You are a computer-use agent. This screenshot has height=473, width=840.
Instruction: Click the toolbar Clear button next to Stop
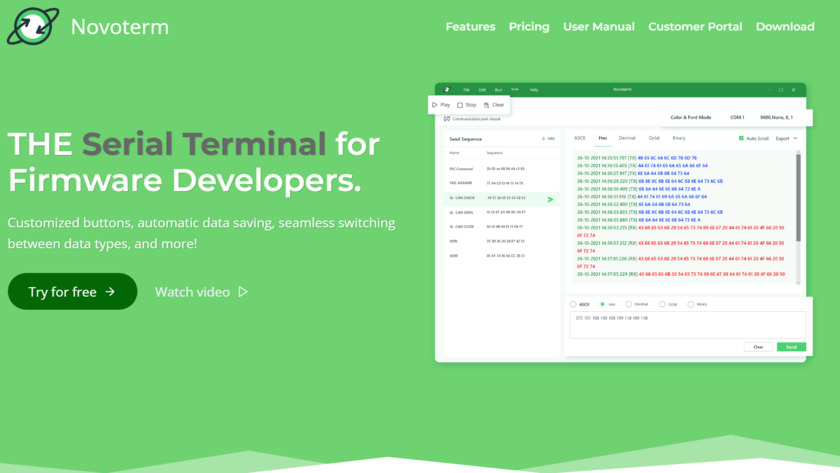click(x=494, y=105)
